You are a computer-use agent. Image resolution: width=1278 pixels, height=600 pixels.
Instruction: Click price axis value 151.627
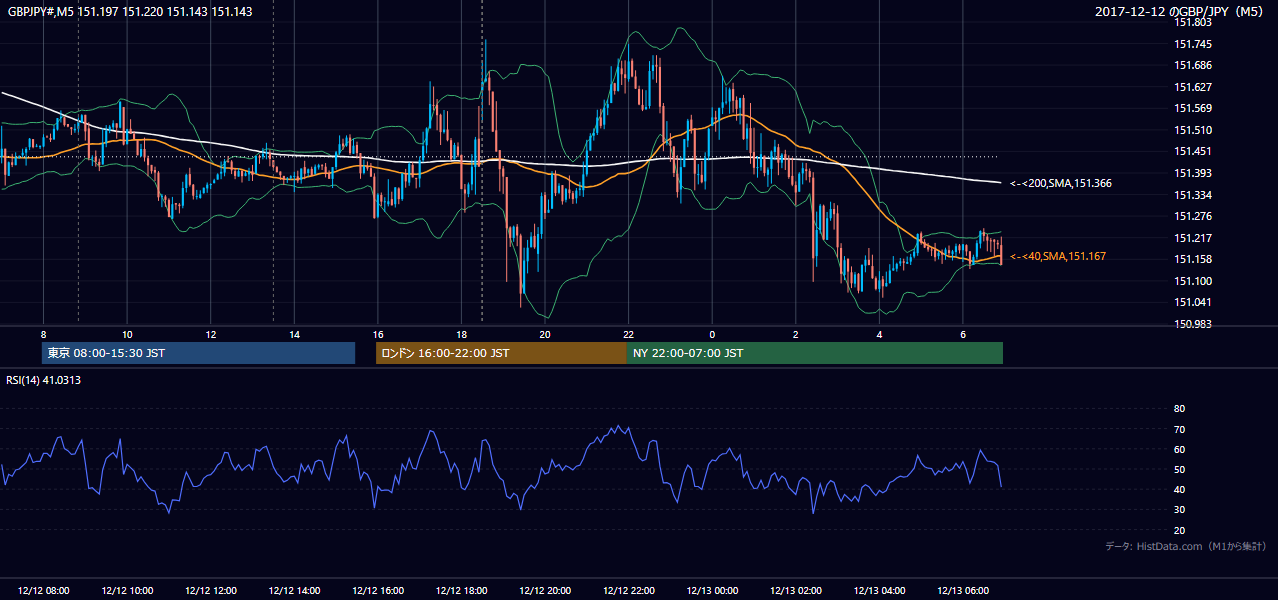pyautogui.click(x=1193, y=87)
